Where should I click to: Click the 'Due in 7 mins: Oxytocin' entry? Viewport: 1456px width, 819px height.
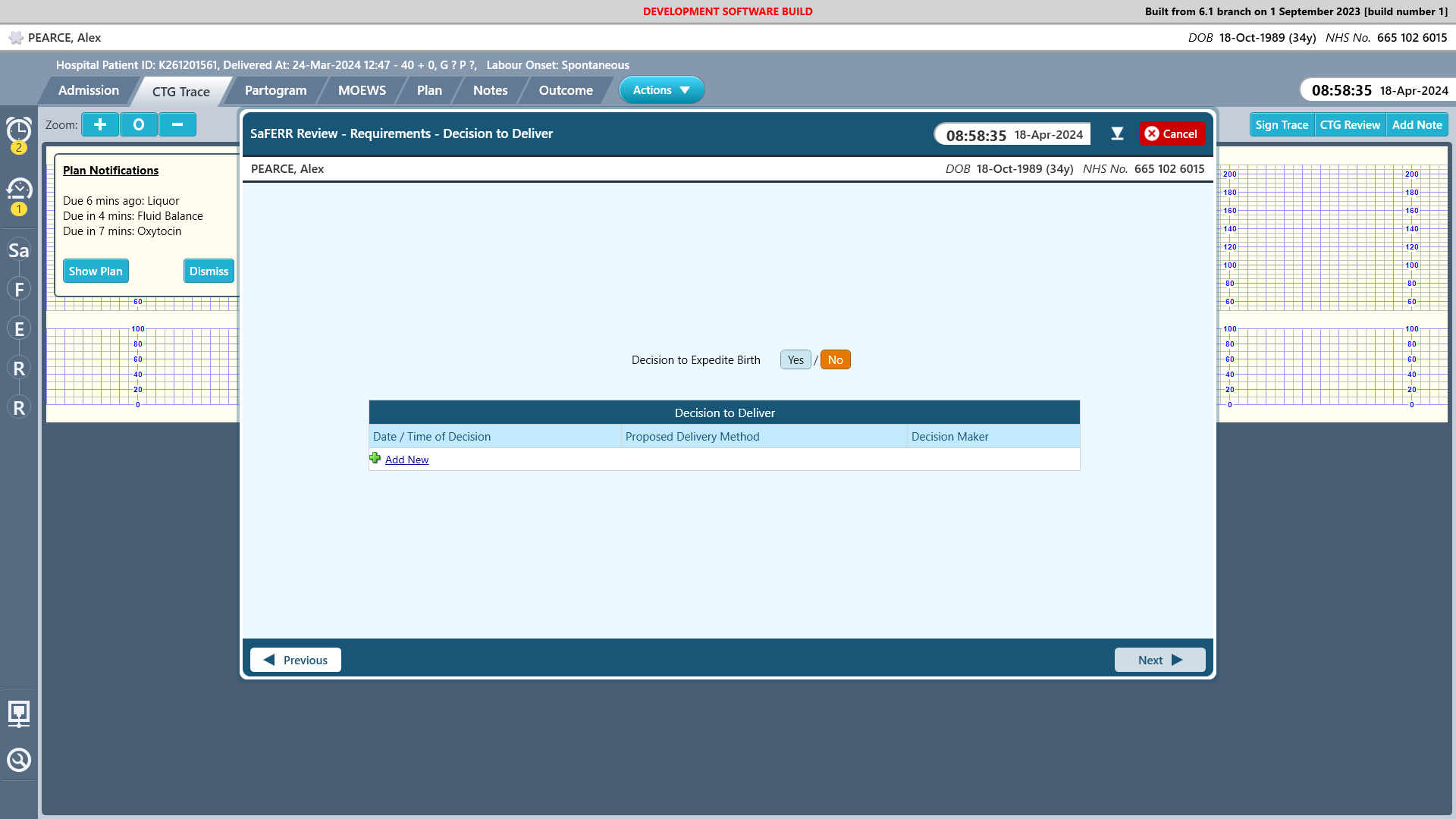(122, 231)
